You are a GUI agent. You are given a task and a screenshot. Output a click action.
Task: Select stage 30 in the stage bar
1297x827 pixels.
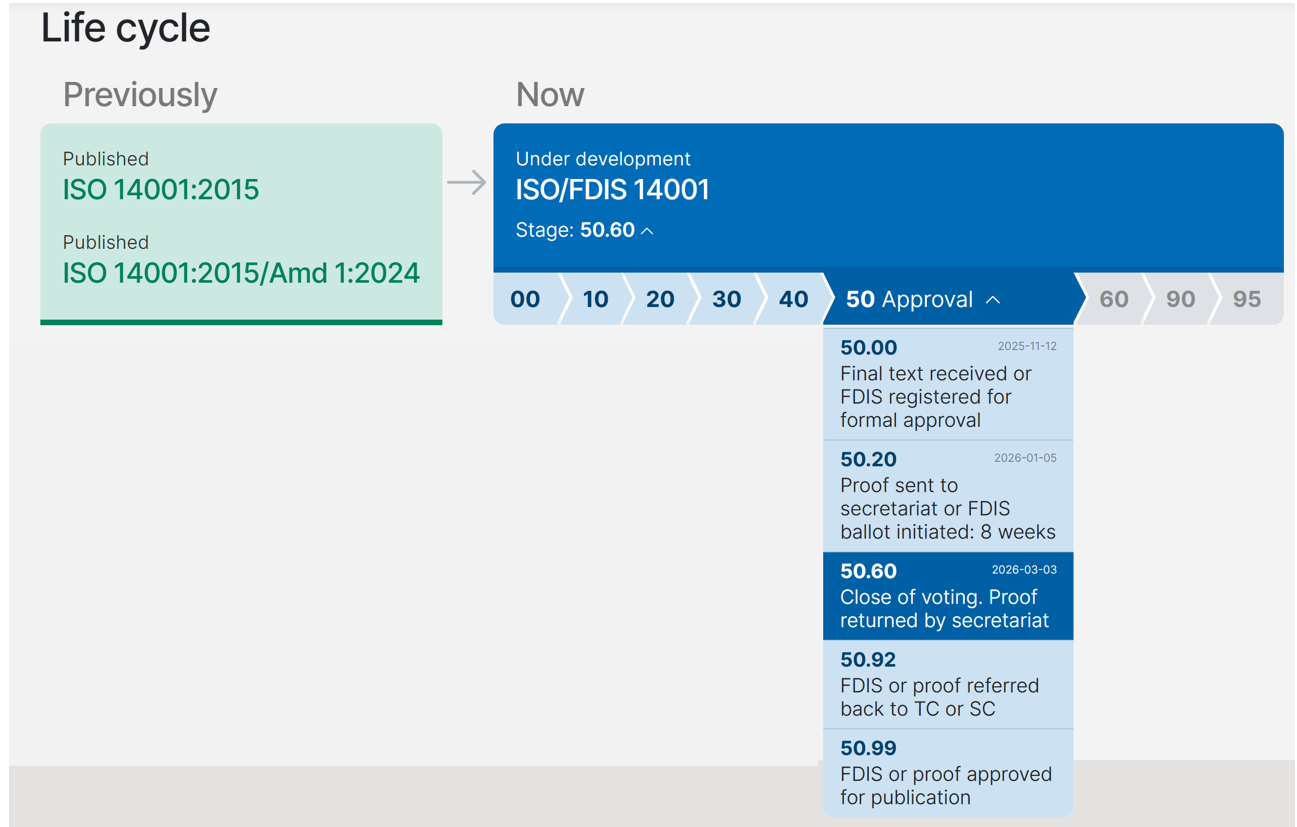[727, 299]
